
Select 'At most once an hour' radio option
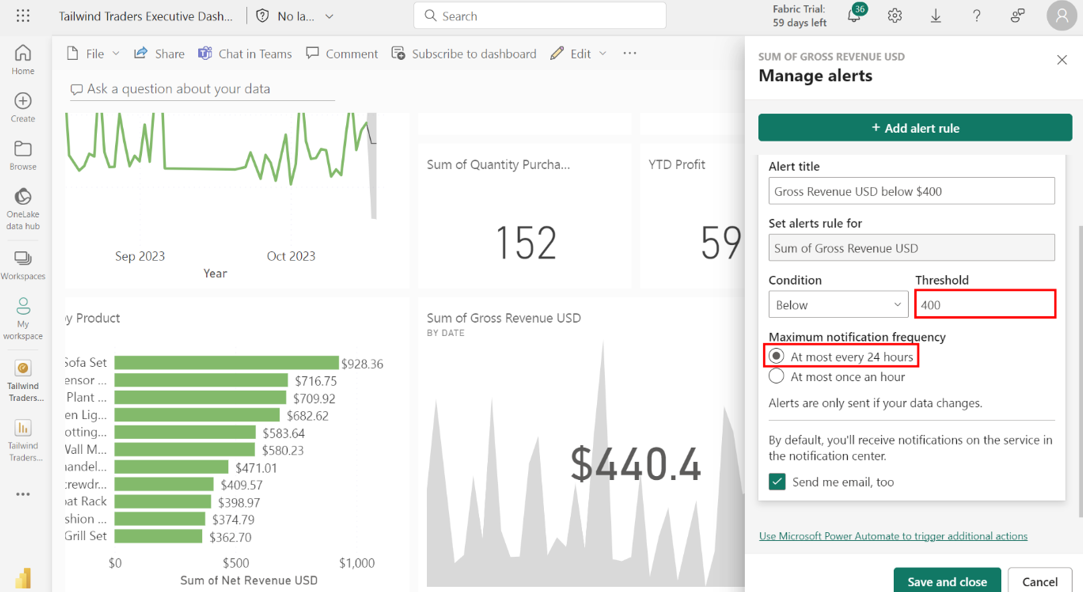777,377
